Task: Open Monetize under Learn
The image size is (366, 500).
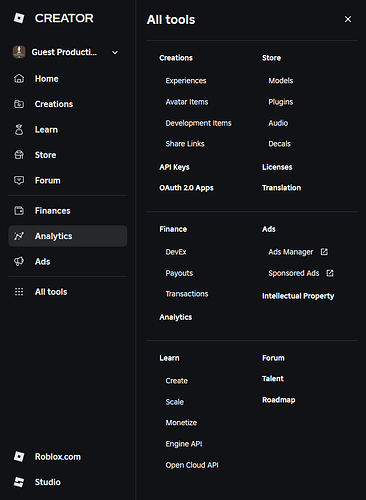Action: coord(181,422)
